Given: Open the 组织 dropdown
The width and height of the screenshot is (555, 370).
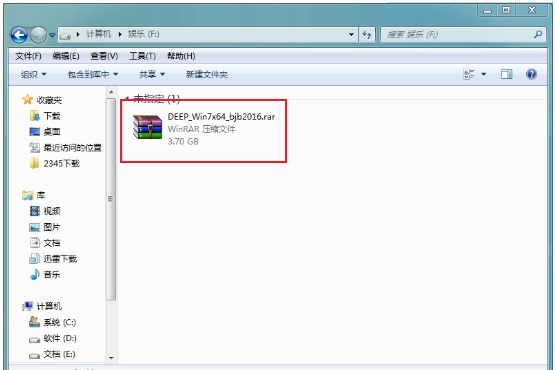Looking at the screenshot, I should (34, 74).
